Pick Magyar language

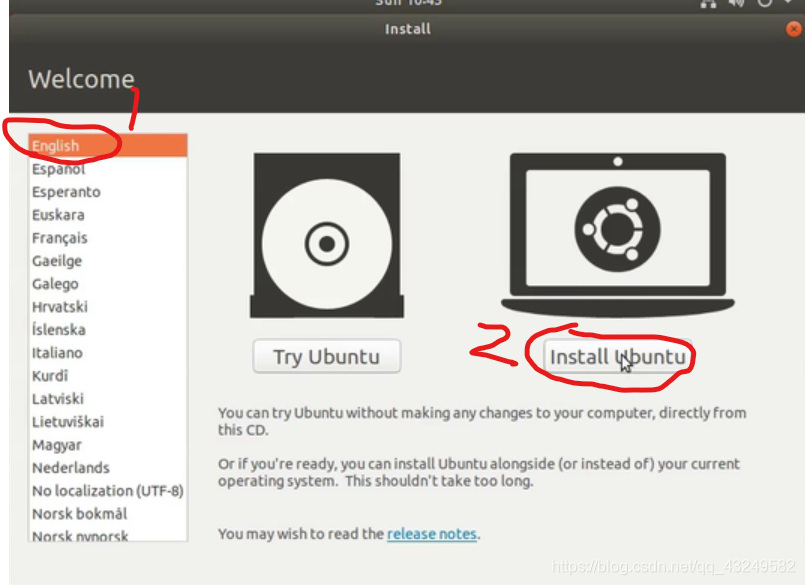click(x=108, y=445)
